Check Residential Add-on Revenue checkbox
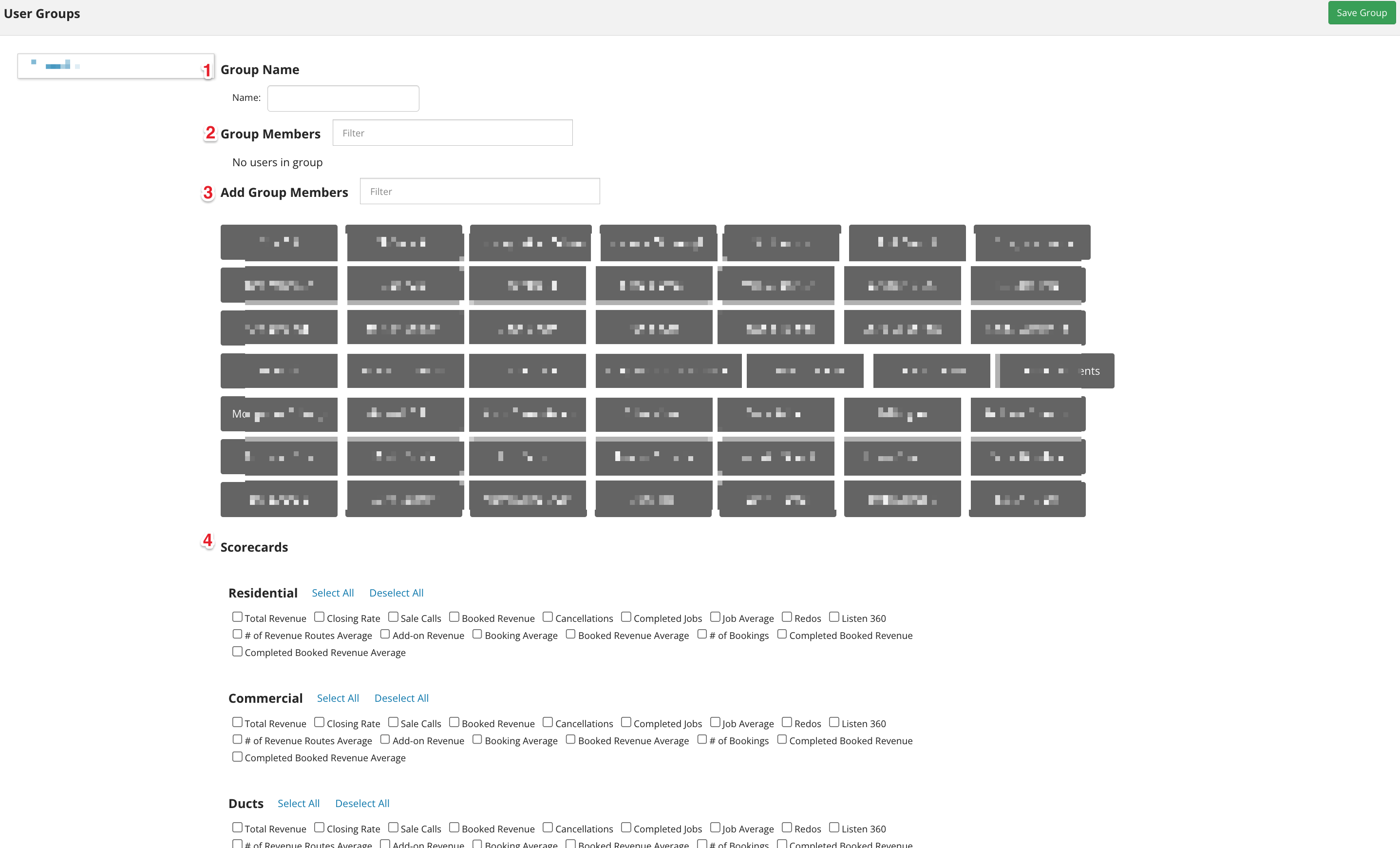The image size is (1400, 848). pos(385,634)
